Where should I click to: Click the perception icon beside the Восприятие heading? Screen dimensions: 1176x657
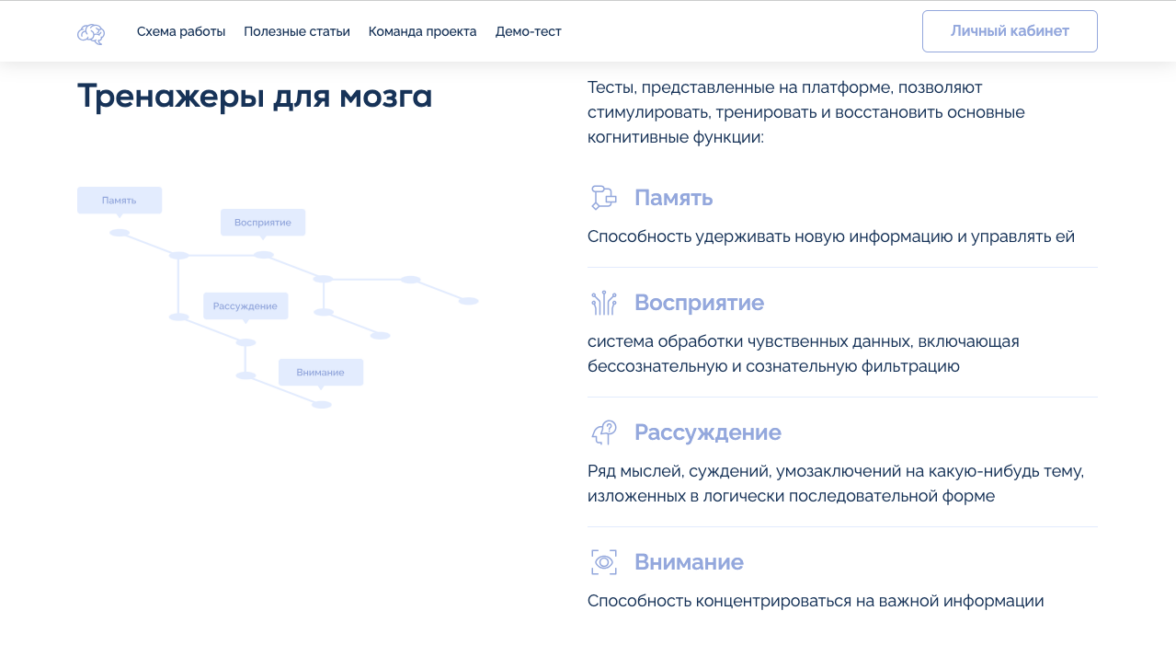click(603, 303)
